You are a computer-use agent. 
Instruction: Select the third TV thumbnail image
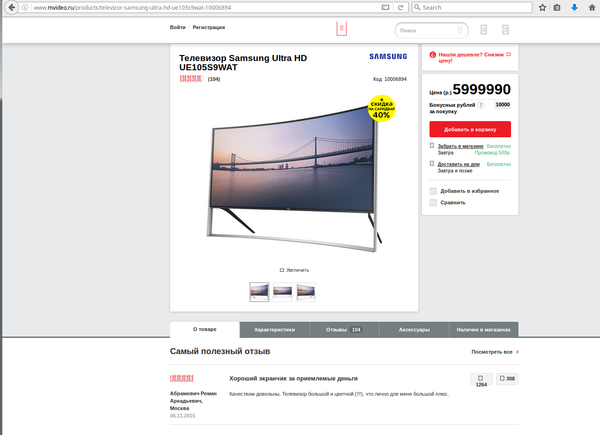(306, 292)
